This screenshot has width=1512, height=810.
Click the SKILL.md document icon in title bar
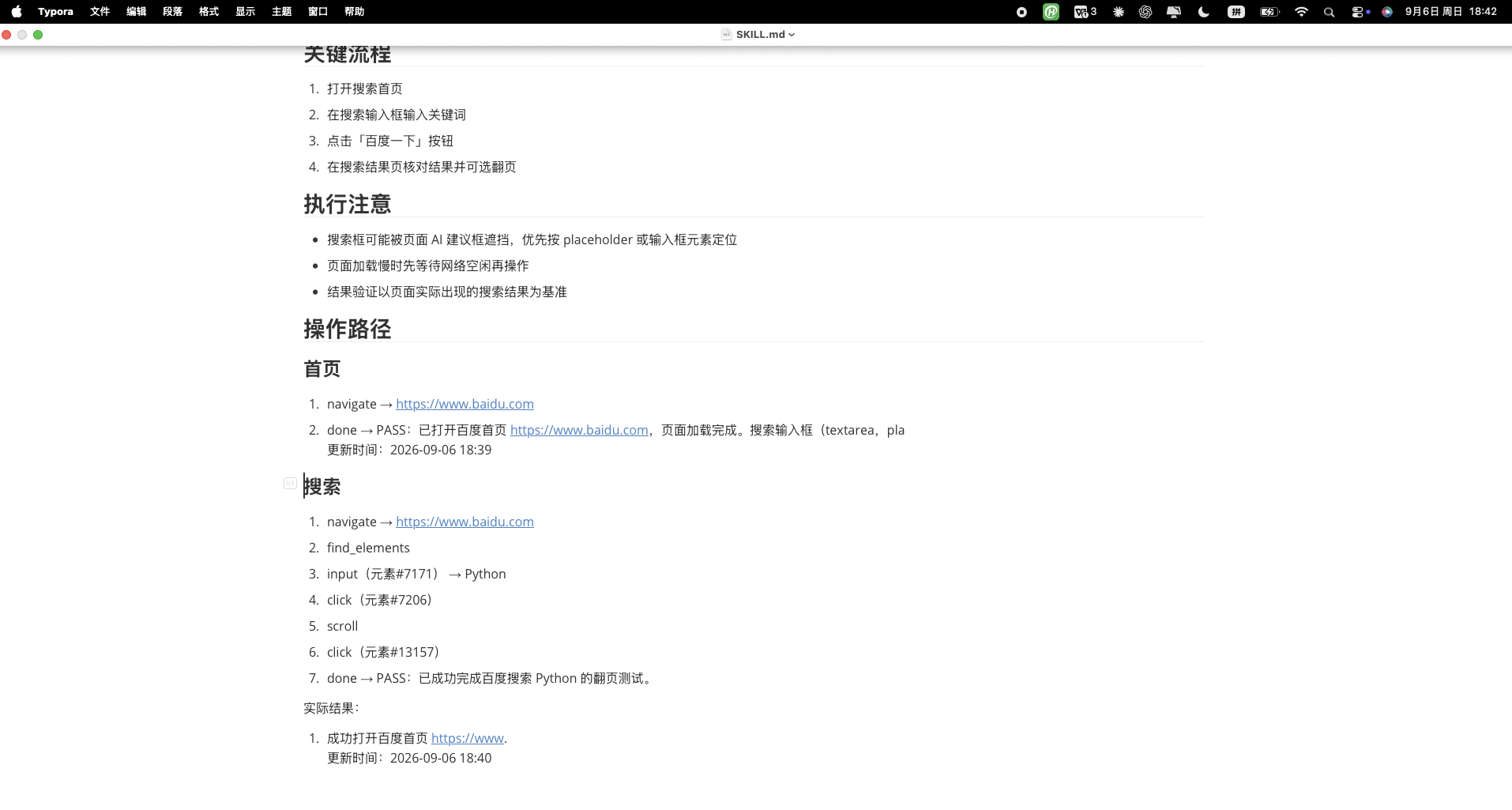[x=726, y=35]
